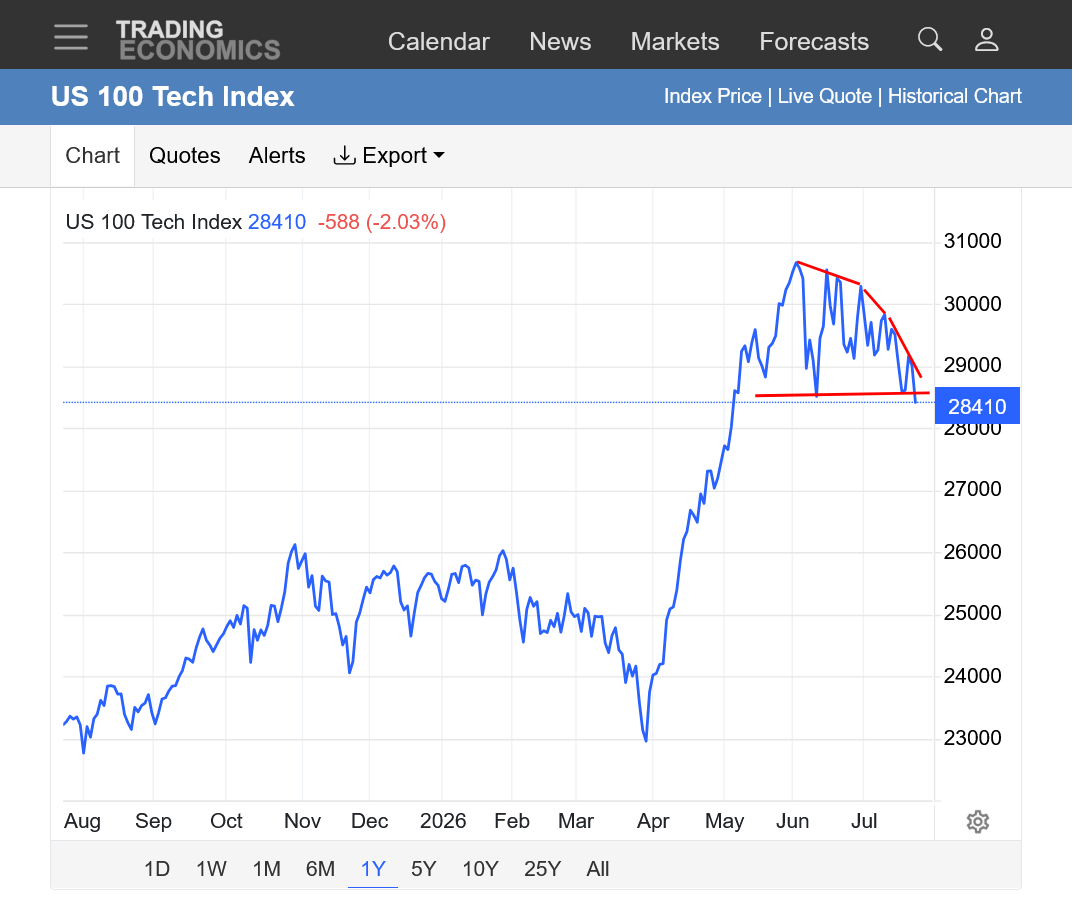Switch to the Quotes tab
1073x901 pixels.
(x=185, y=155)
